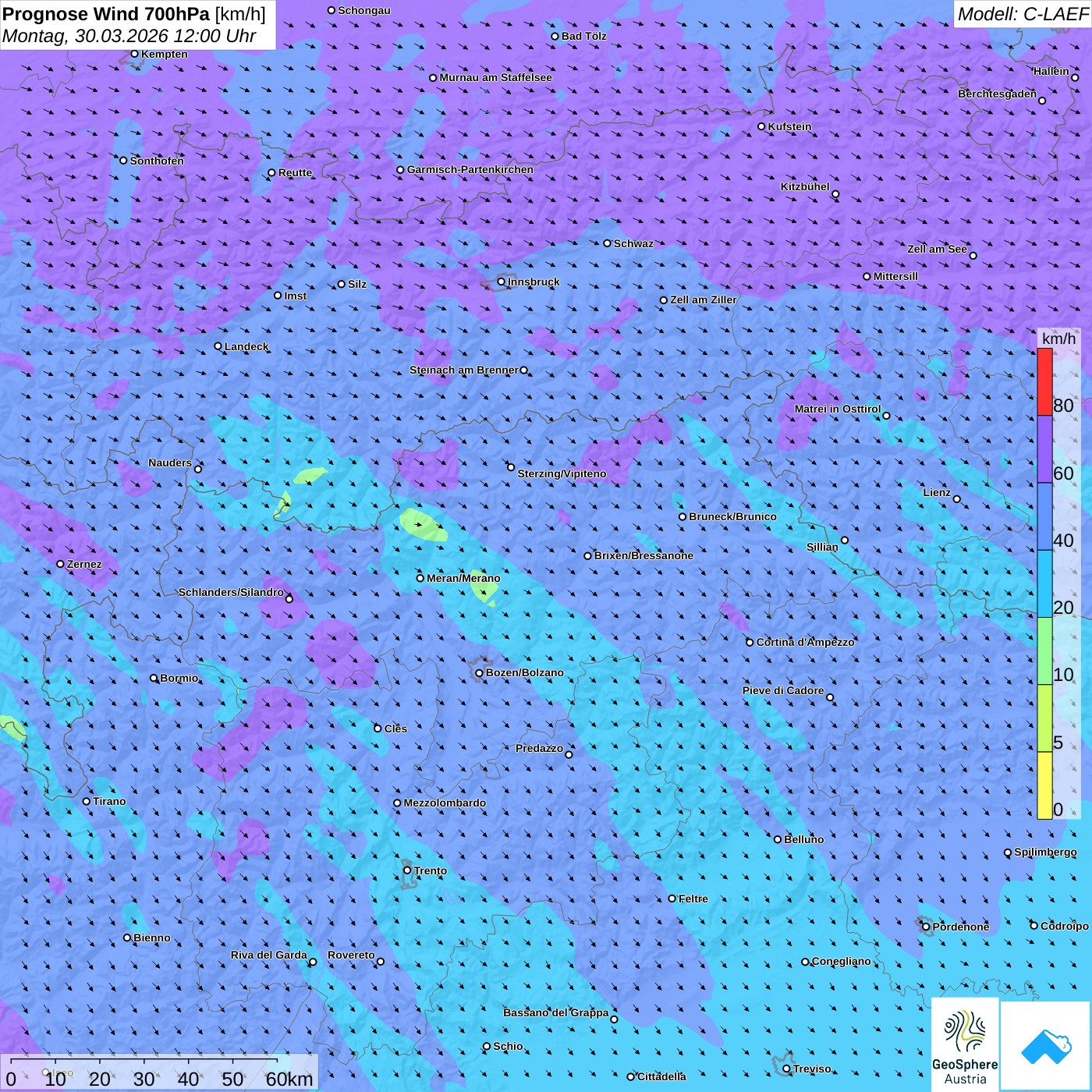Screen dimensions: 1092x1092
Task: Click the Meran/Merano label
Action: click(463, 578)
